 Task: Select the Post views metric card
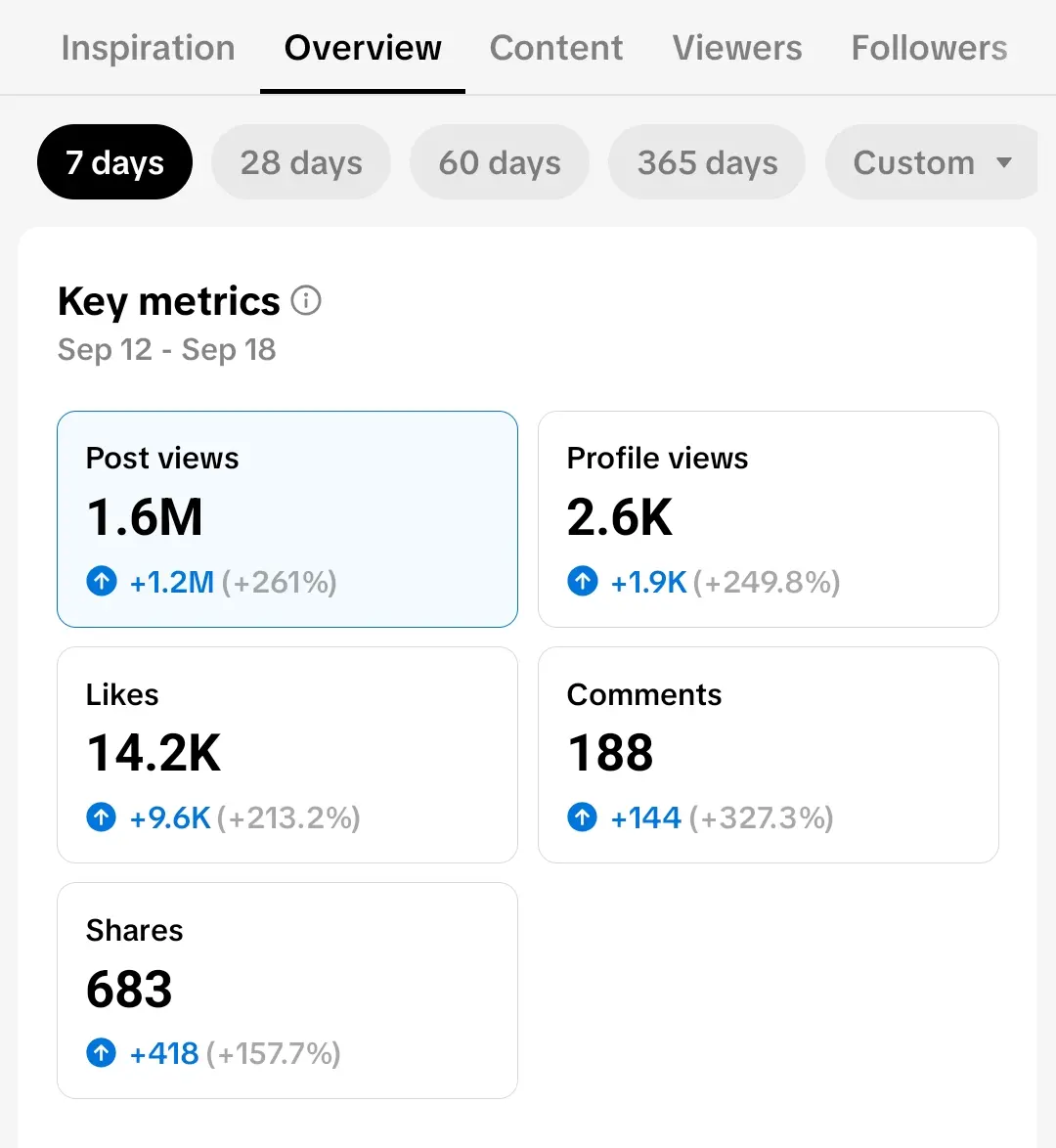click(x=287, y=519)
